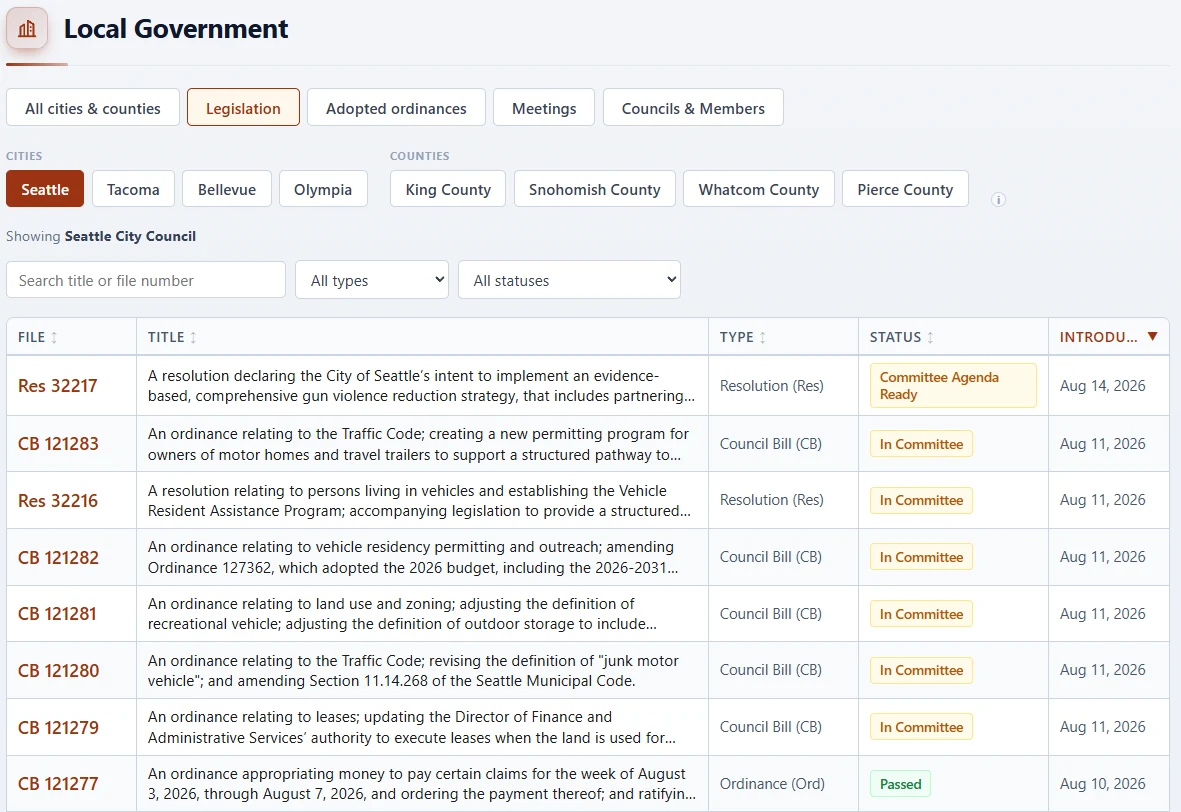Image resolution: width=1181 pixels, height=812 pixels.
Task: Click the gun violence reduction resolution title
Action: coord(421,386)
